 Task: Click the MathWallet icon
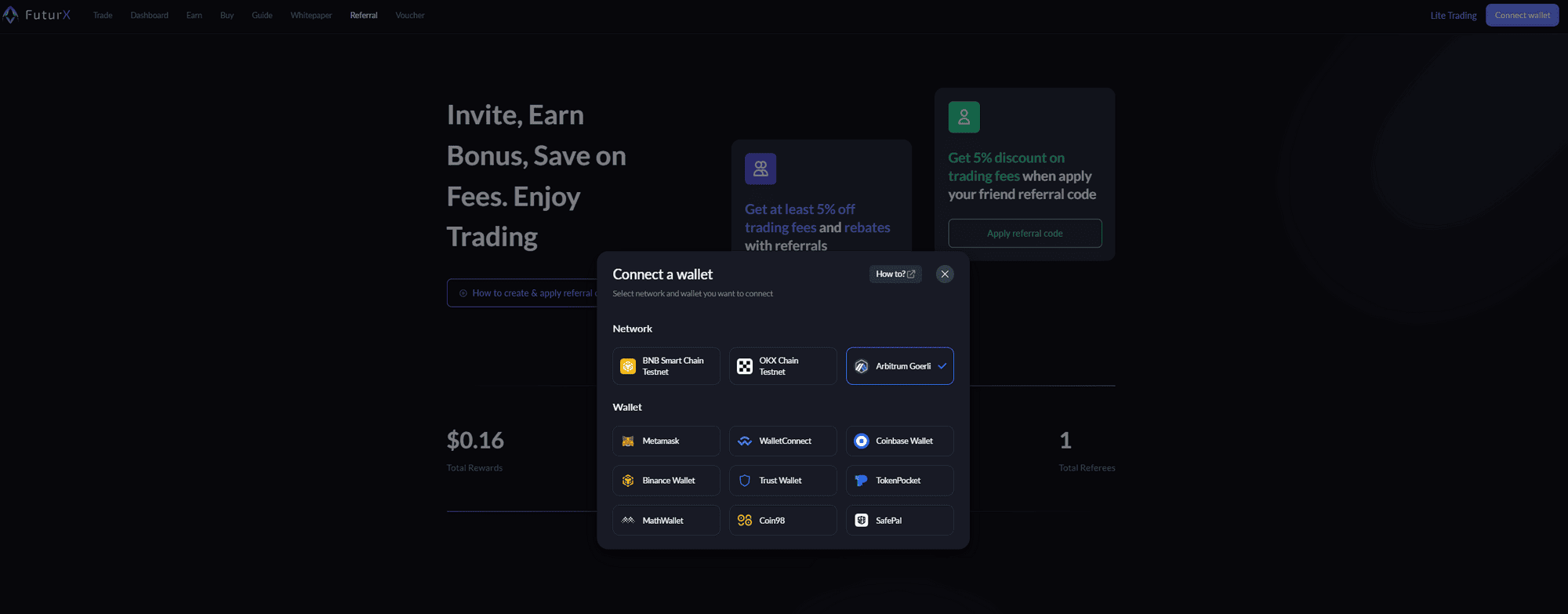(x=628, y=520)
